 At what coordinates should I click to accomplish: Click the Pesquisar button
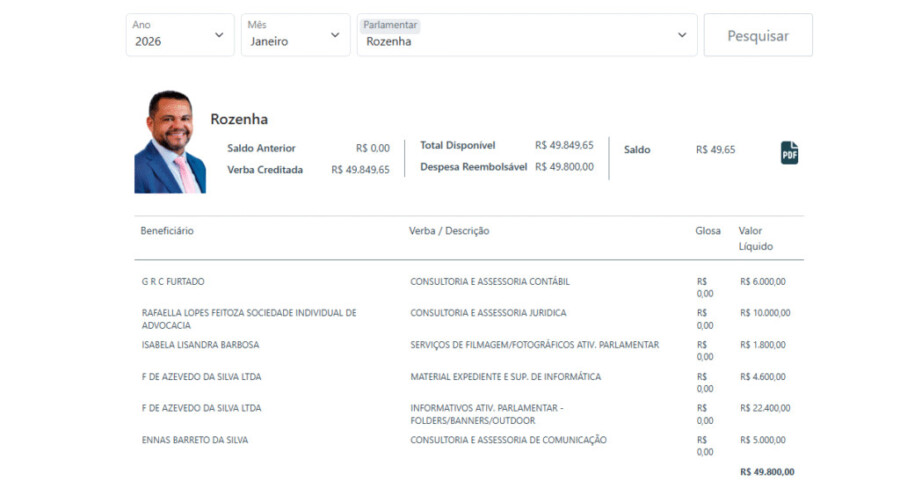(757, 35)
